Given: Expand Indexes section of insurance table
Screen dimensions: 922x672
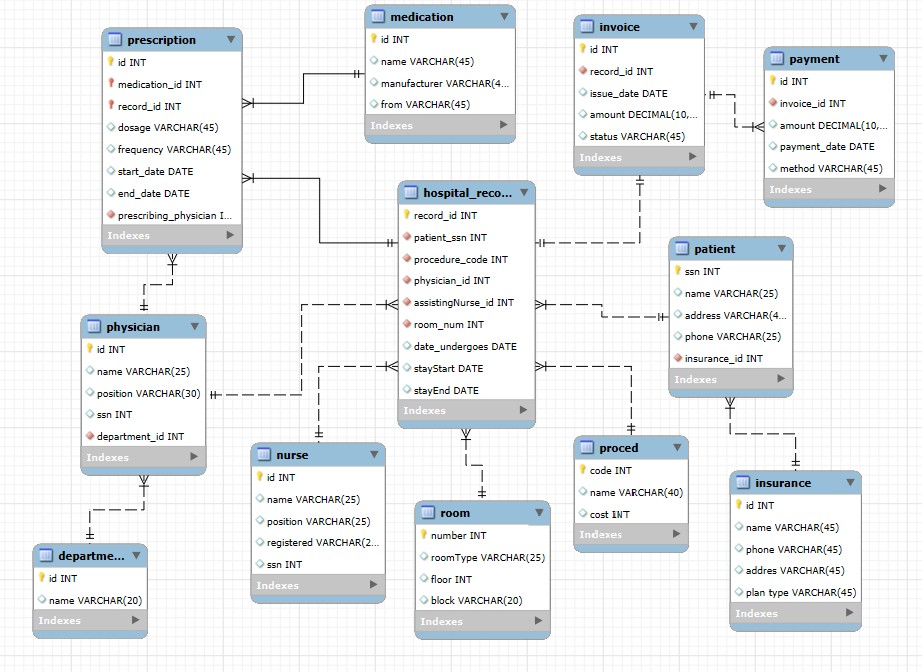Looking at the screenshot, I should pos(849,613).
